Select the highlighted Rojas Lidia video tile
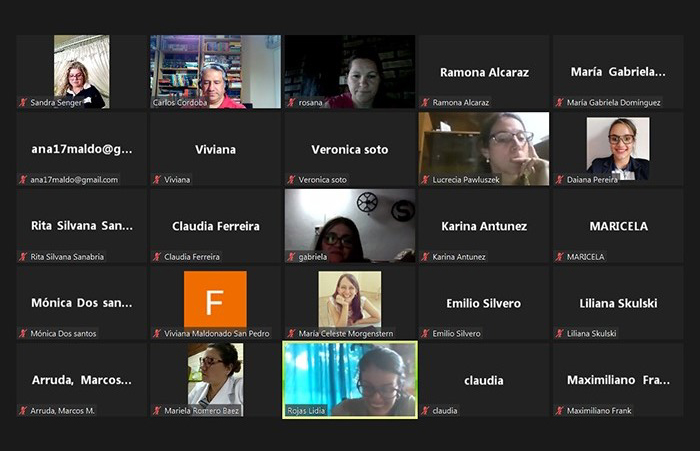The height and width of the screenshot is (451, 700). tap(350, 380)
